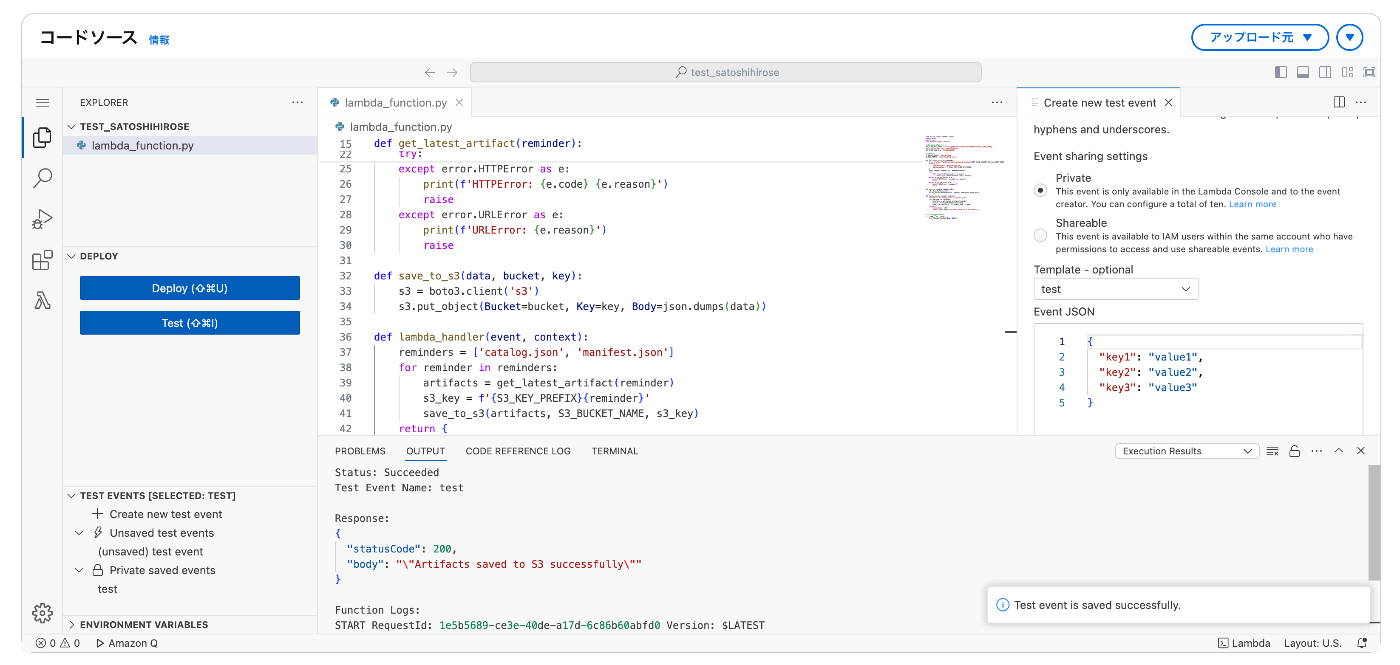This screenshot has height=665, width=1400.
Task: Collapse Private saved events group
Action: [79, 570]
